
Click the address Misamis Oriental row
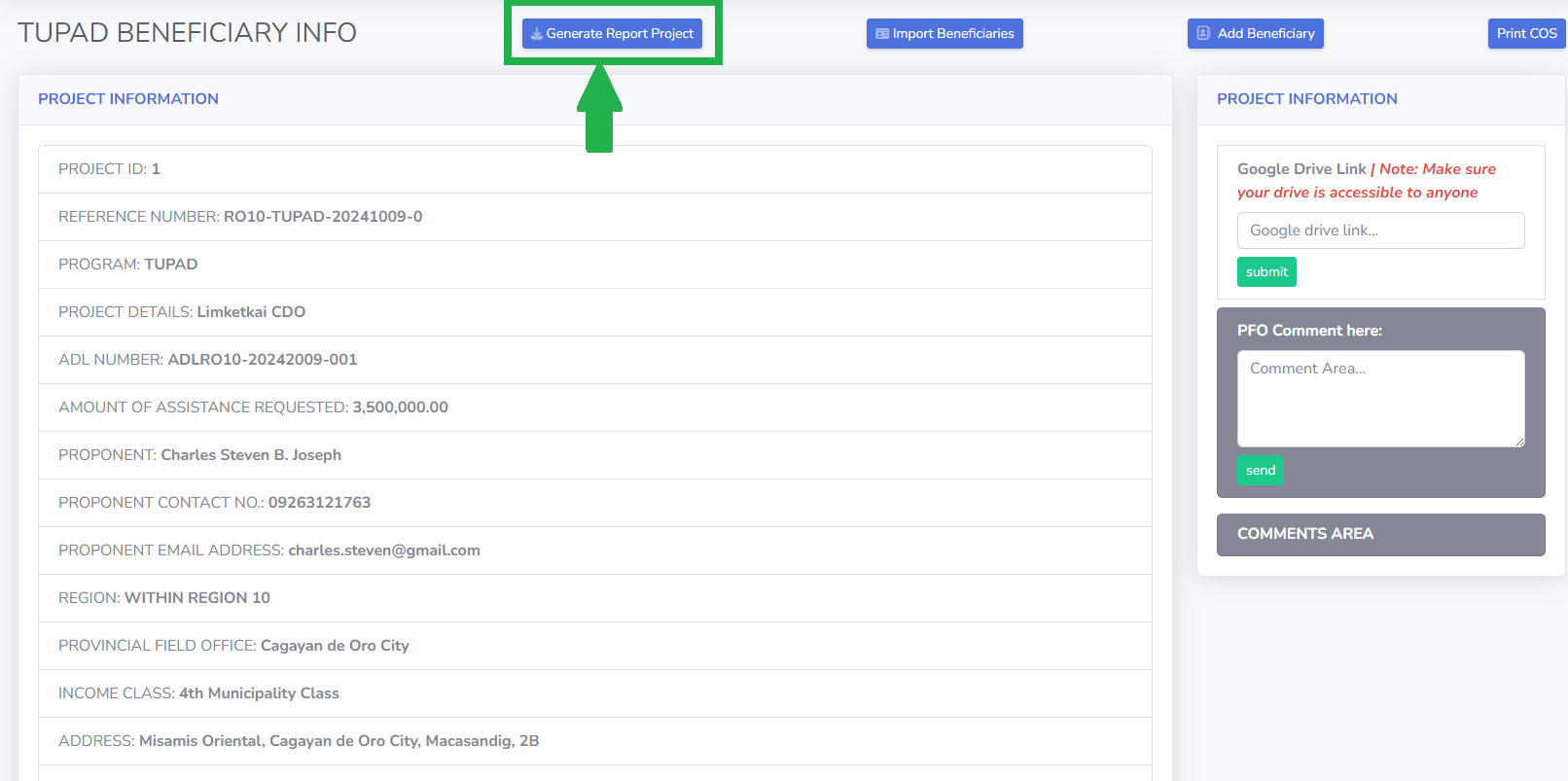pos(595,741)
